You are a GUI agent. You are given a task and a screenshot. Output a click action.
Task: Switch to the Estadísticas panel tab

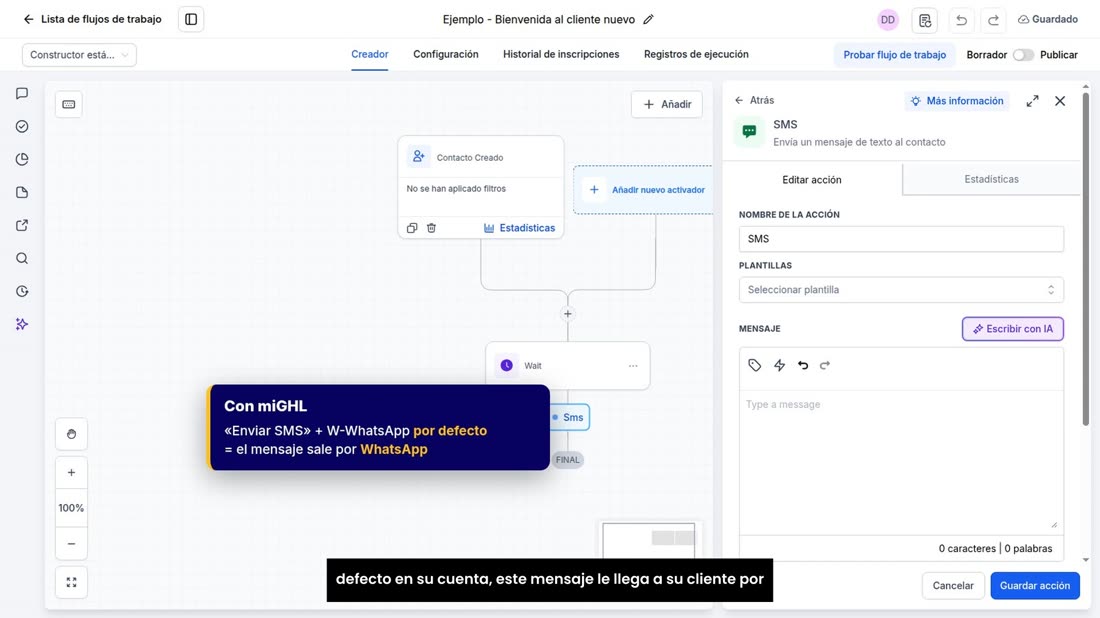tap(991, 179)
